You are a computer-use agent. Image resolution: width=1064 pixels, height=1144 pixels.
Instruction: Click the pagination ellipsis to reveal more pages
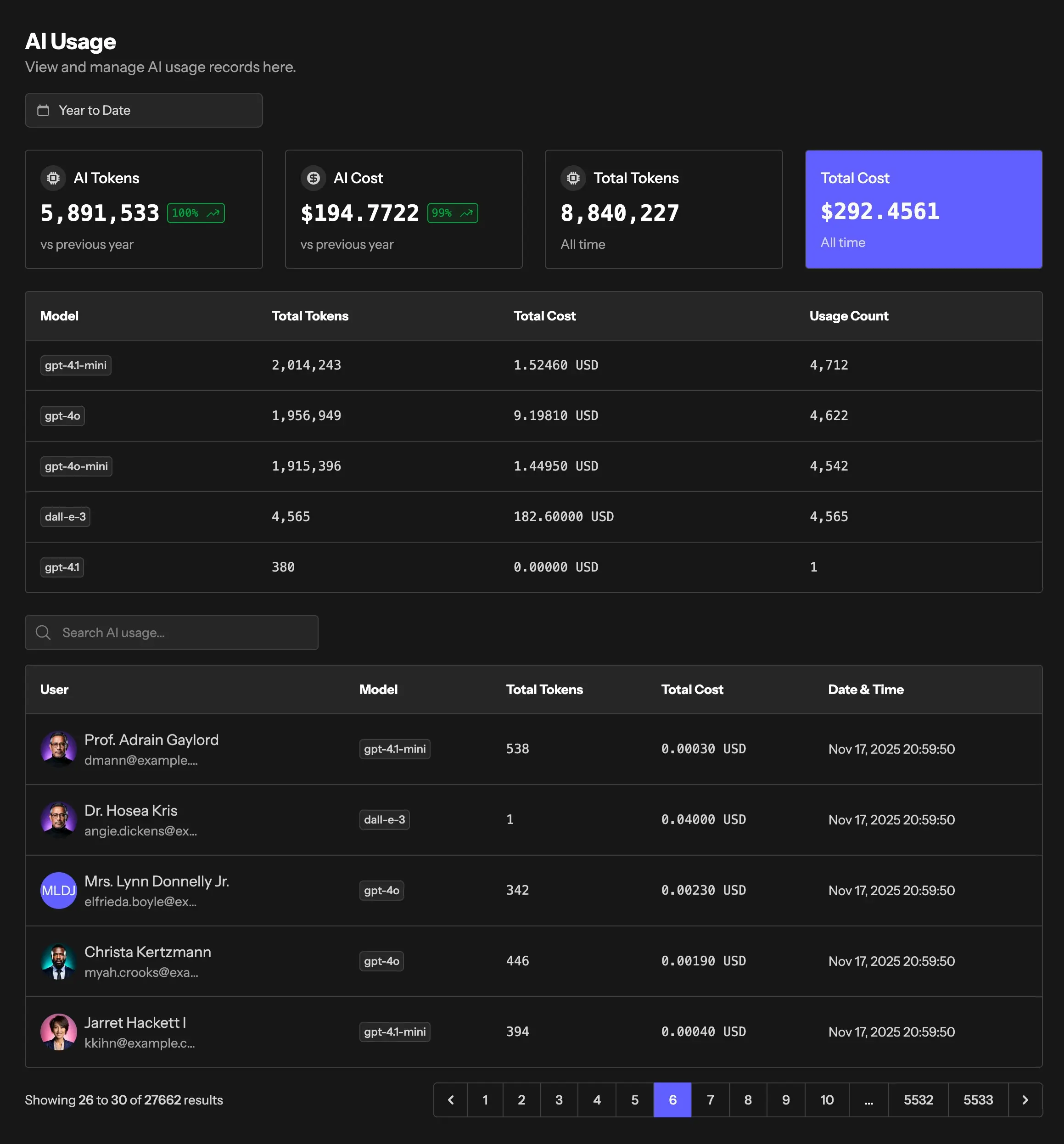coord(869,1099)
